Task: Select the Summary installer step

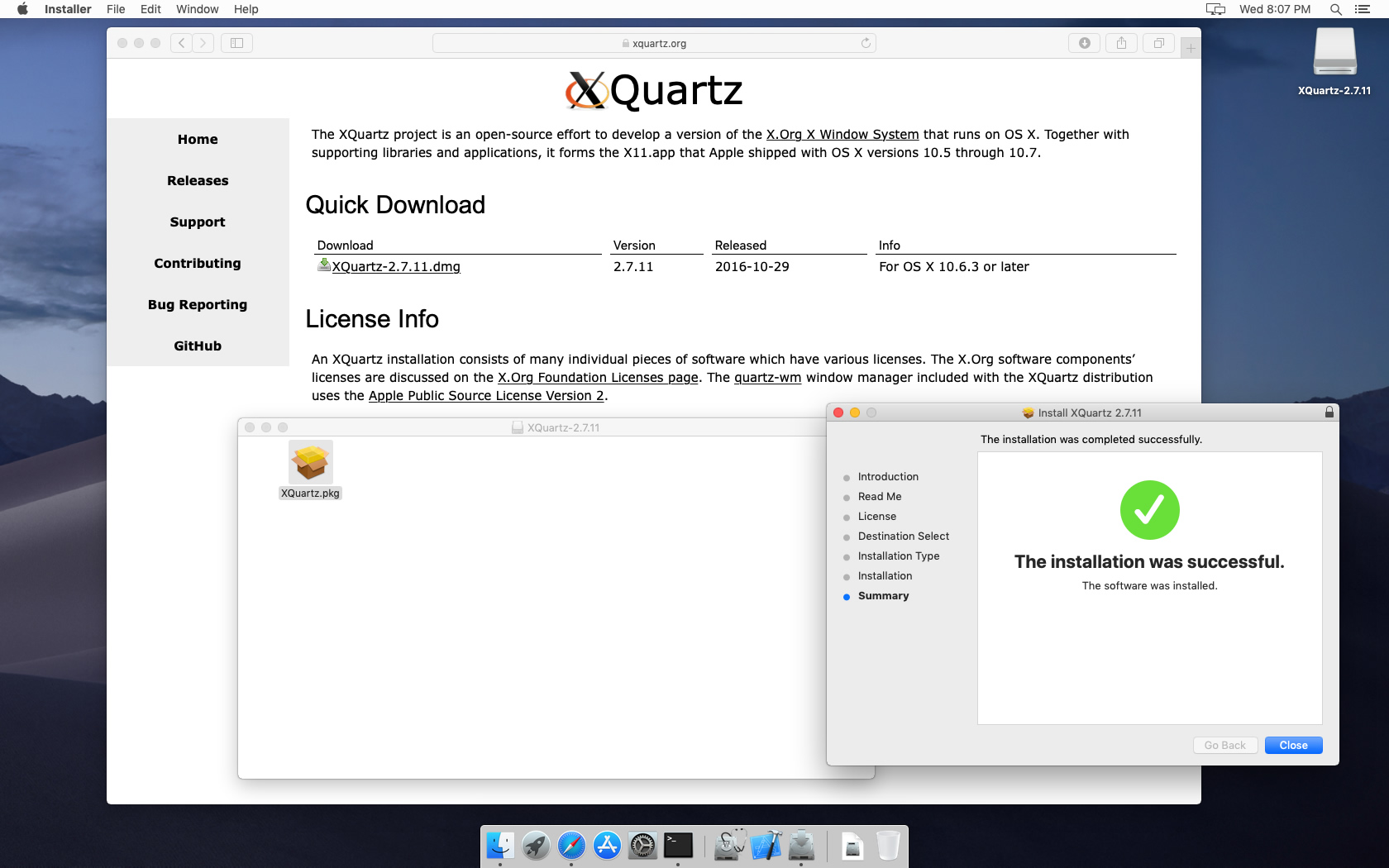Action: [x=883, y=596]
